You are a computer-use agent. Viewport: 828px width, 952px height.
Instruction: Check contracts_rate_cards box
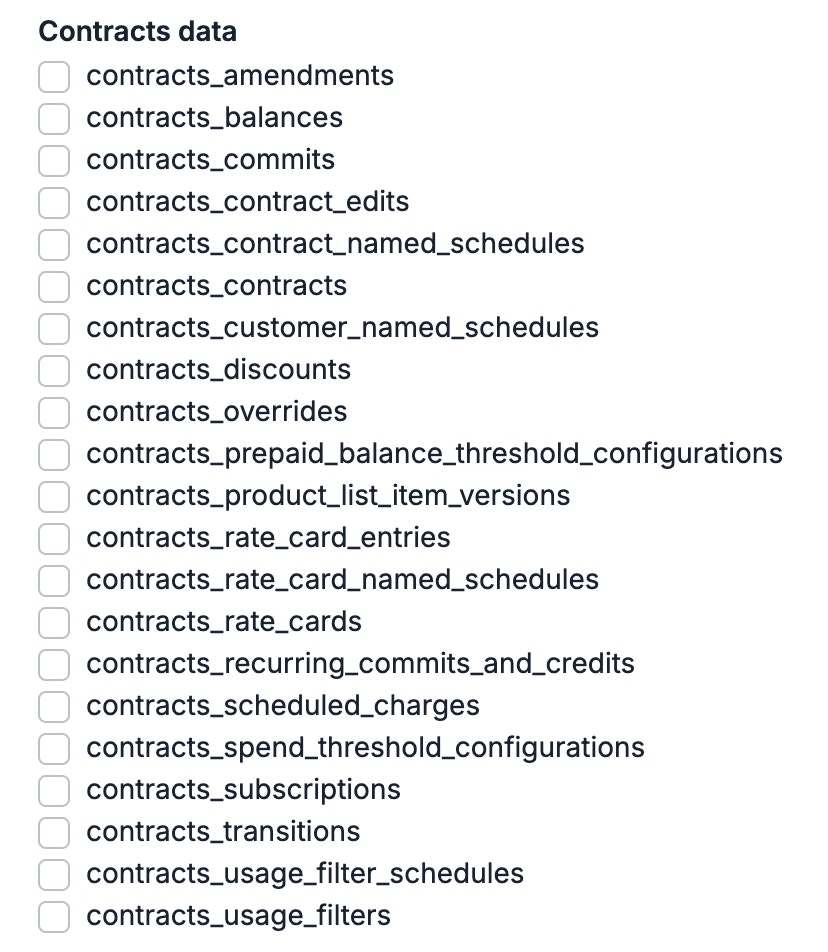click(x=54, y=622)
